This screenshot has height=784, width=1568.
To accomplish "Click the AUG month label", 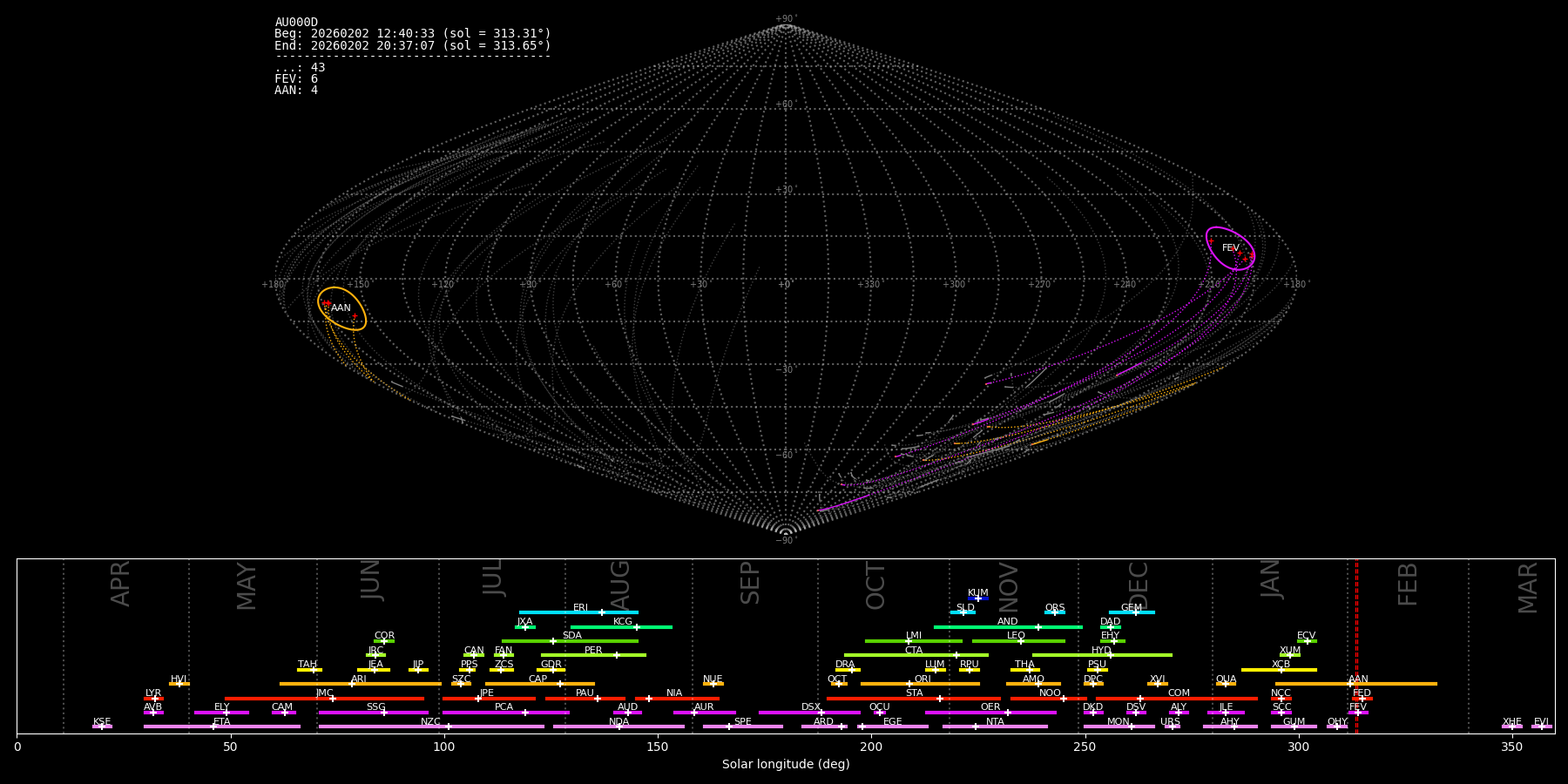I will point(620,585).
